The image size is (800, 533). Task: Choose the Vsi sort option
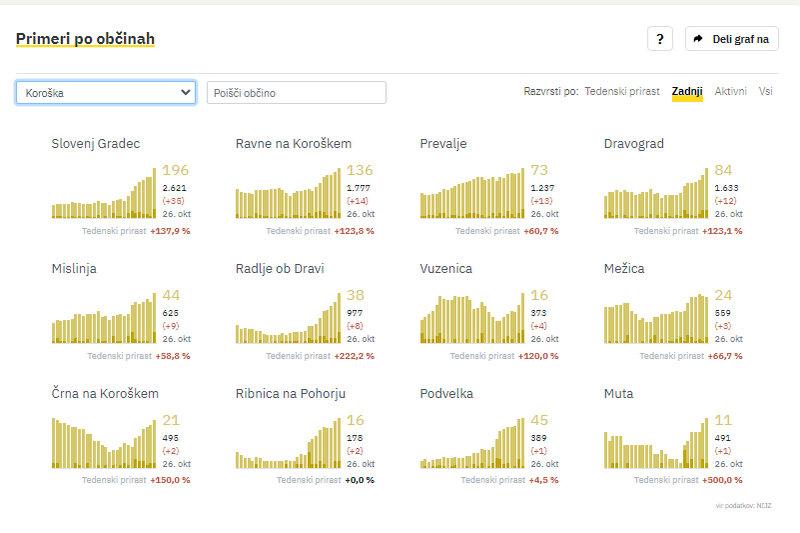point(765,92)
